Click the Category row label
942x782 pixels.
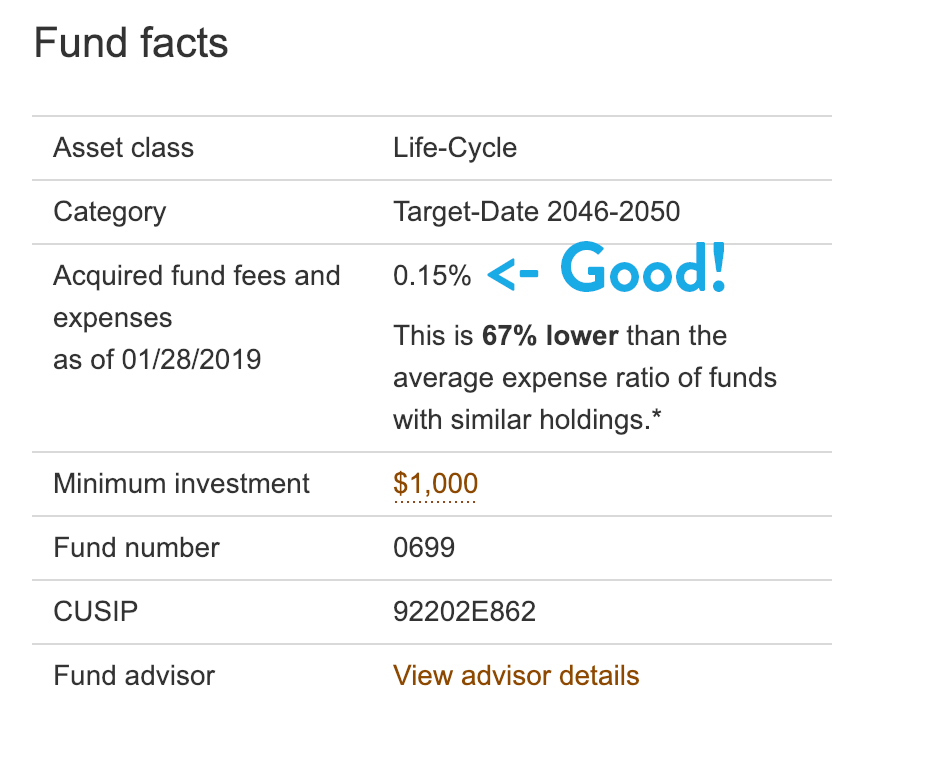pyautogui.click(x=110, y=212)
